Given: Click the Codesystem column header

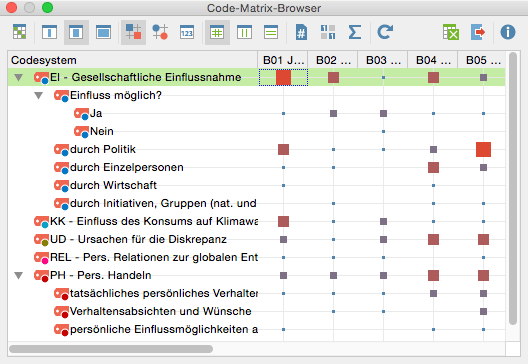Looking at the screenshot, I should click(133, 60).
